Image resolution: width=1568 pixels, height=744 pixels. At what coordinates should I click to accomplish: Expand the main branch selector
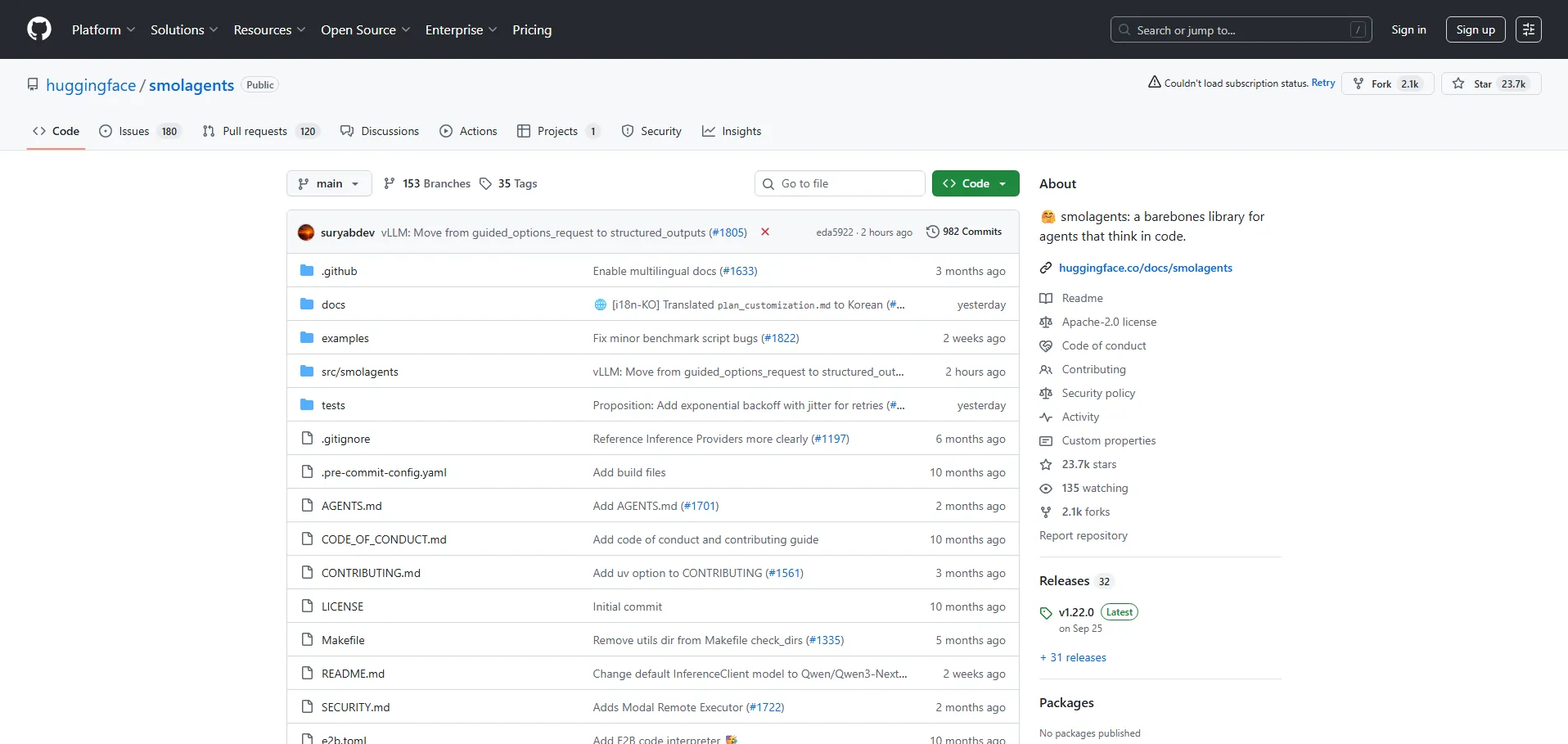coord(329,183)
